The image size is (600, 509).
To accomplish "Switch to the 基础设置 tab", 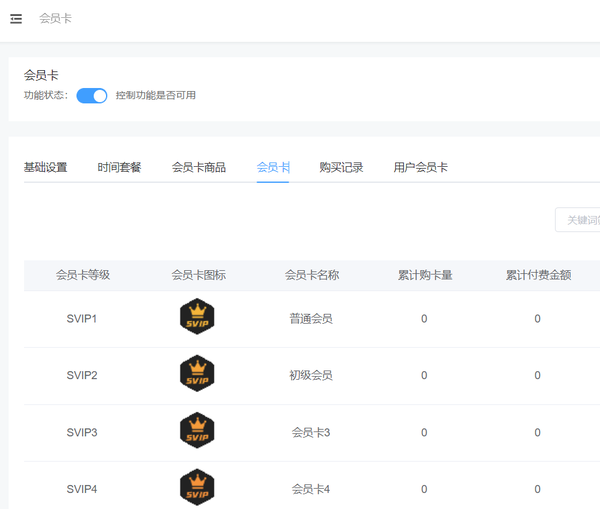I will tap(46, 167).
